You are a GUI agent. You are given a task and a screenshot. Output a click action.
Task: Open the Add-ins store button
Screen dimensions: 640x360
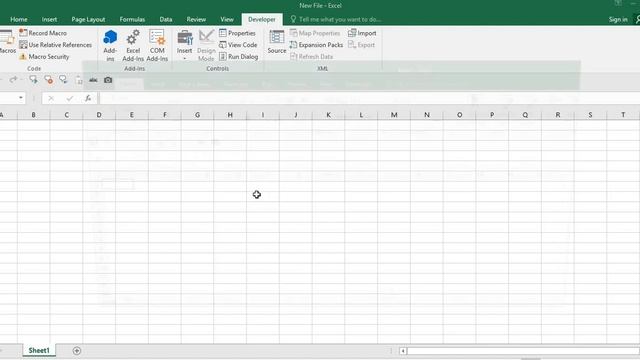coord(110,45)
